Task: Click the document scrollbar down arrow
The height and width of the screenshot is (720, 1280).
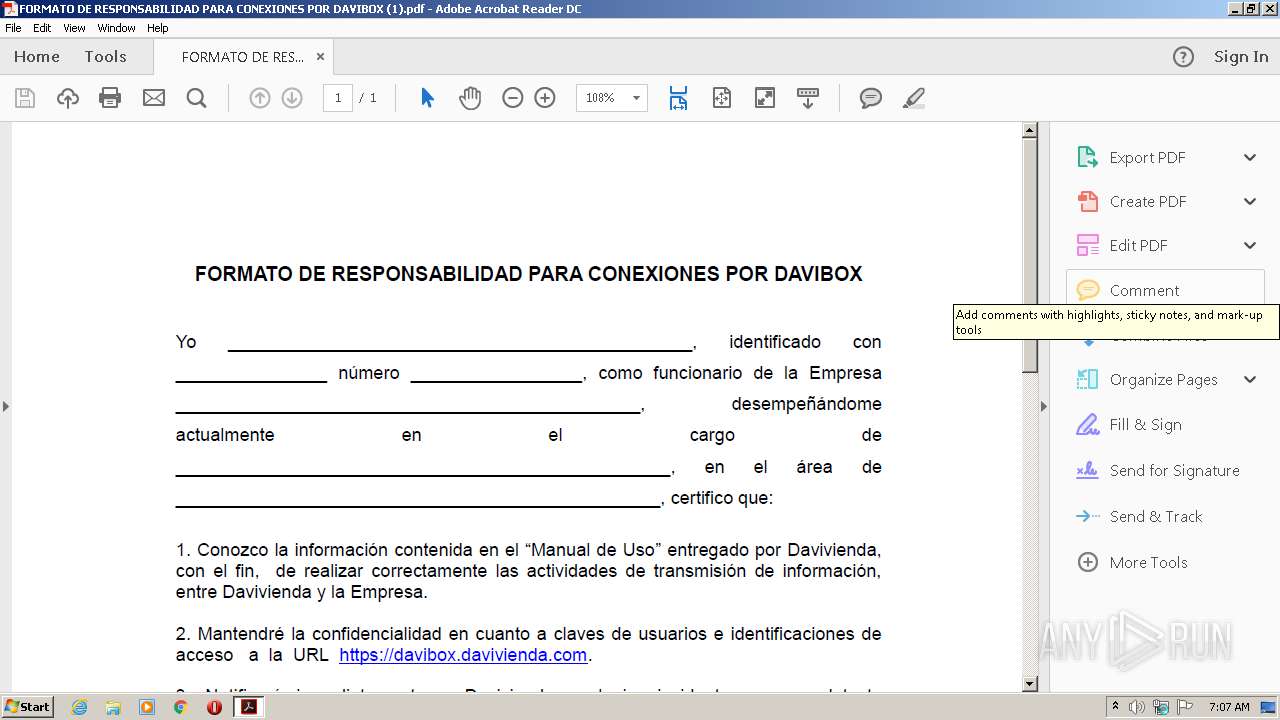Action: coord(1030,684)
